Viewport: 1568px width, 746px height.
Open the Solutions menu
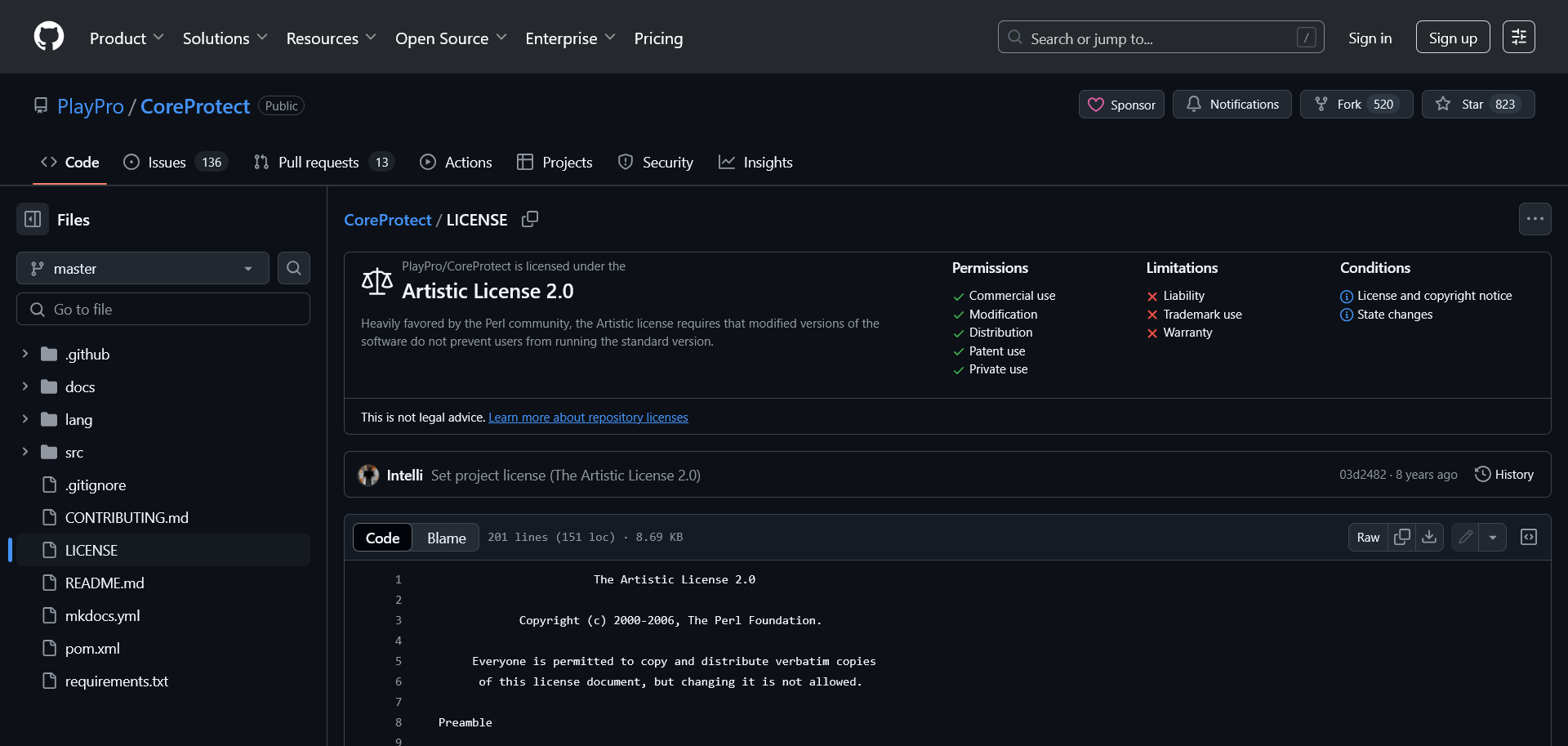coord(225,38)
